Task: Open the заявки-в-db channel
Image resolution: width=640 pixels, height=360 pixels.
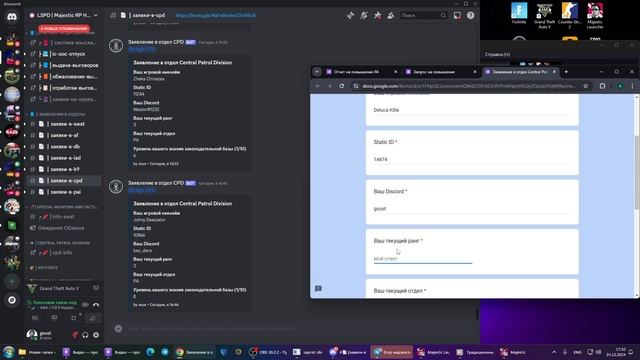Action: (x=64, y=147)
